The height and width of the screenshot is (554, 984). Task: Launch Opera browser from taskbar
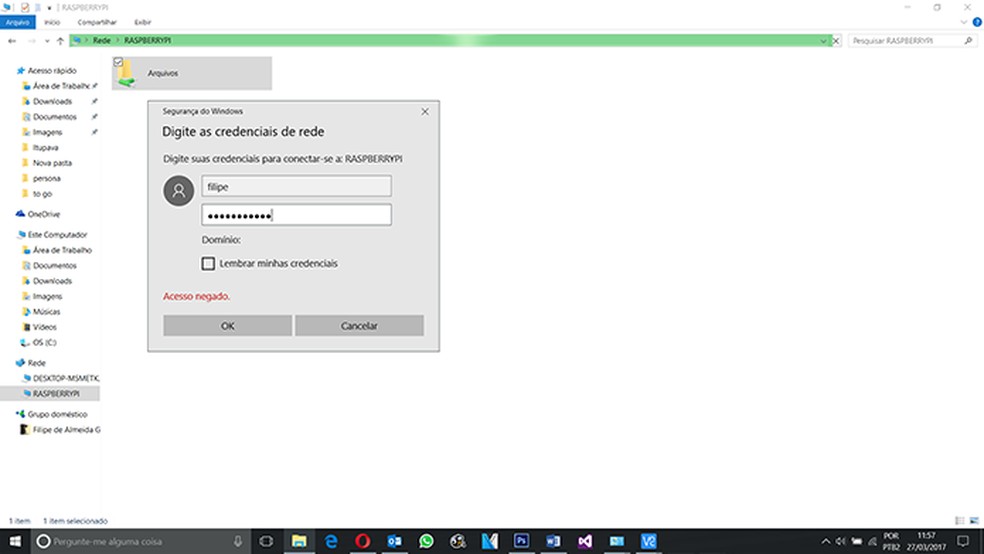363,541
